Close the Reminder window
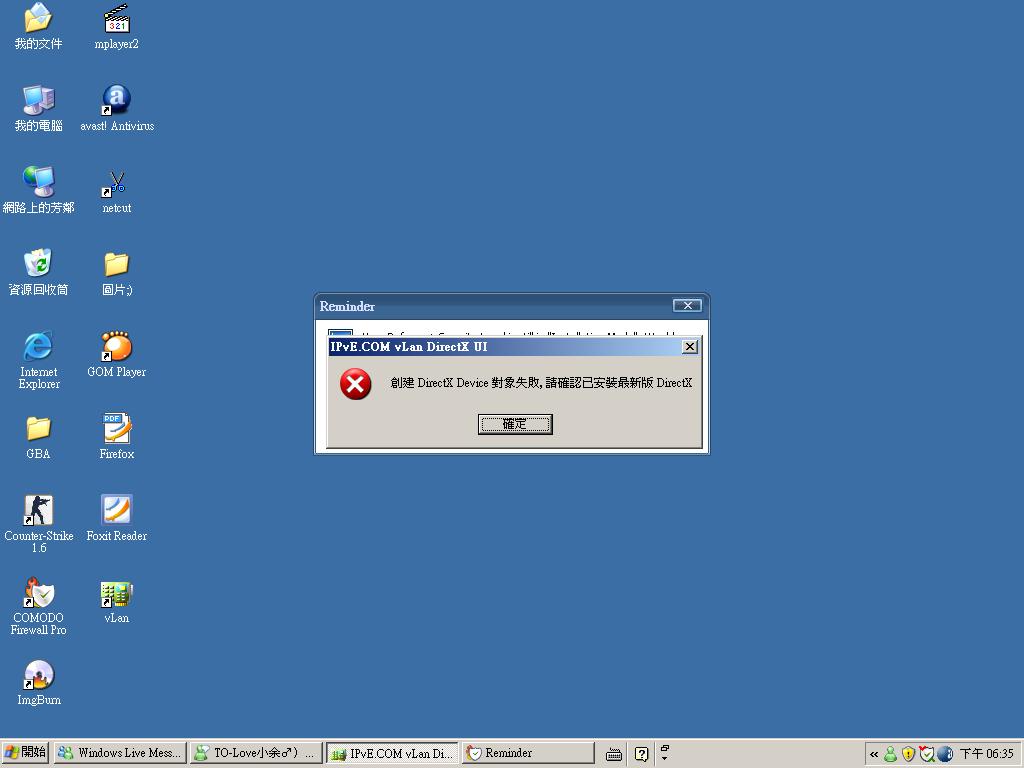The width and height of the screenshot is (1024, 768). pyautogui.click(x=688, y=306)
